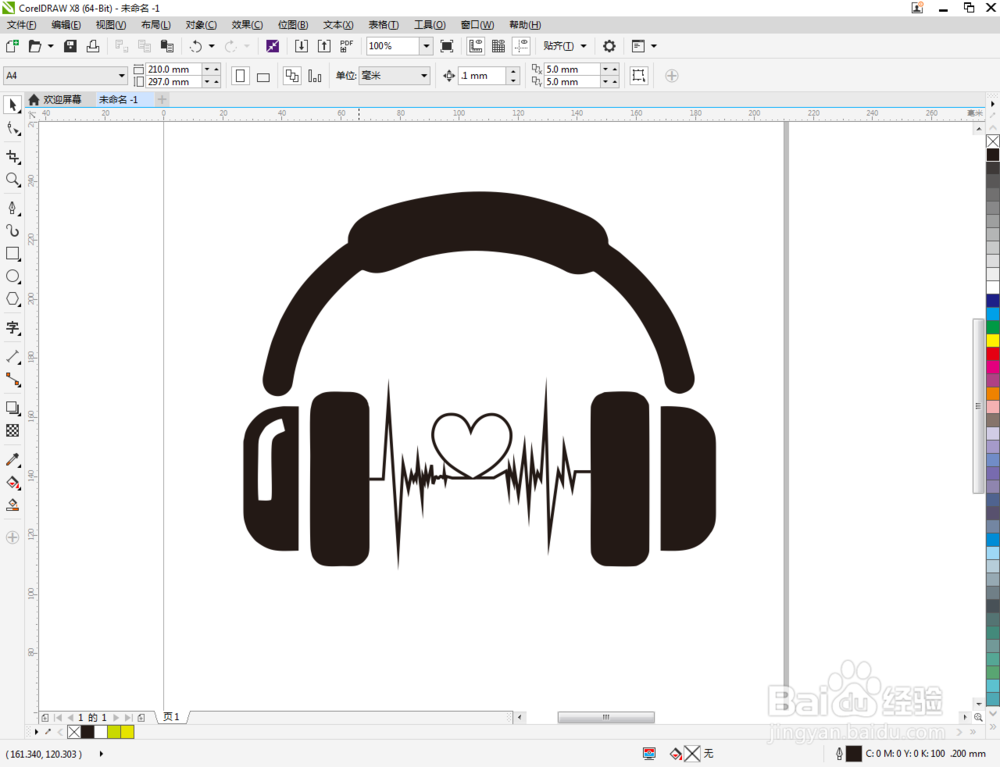This screenshot has width=1000, height=767.
Task: Click the New document icon
Action: [x=12, y=46]
